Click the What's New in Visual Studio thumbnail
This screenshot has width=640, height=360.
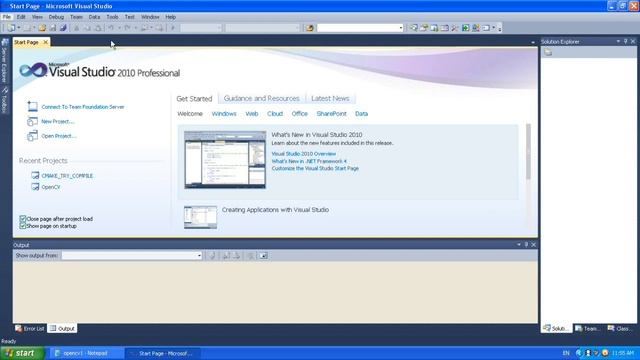[x=225, y=160]
